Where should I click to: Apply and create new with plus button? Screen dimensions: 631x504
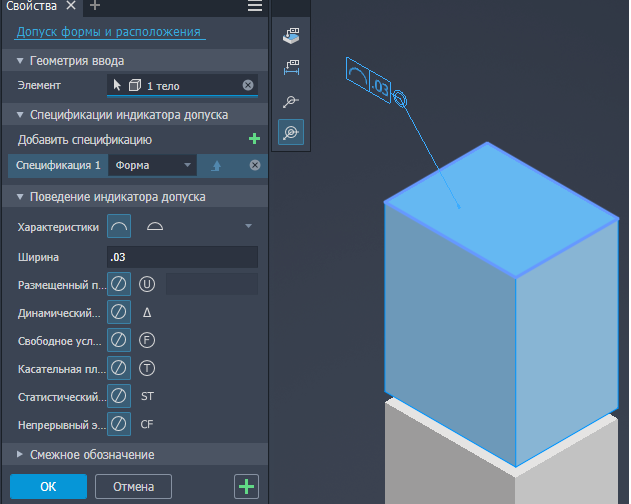point(246,487)
